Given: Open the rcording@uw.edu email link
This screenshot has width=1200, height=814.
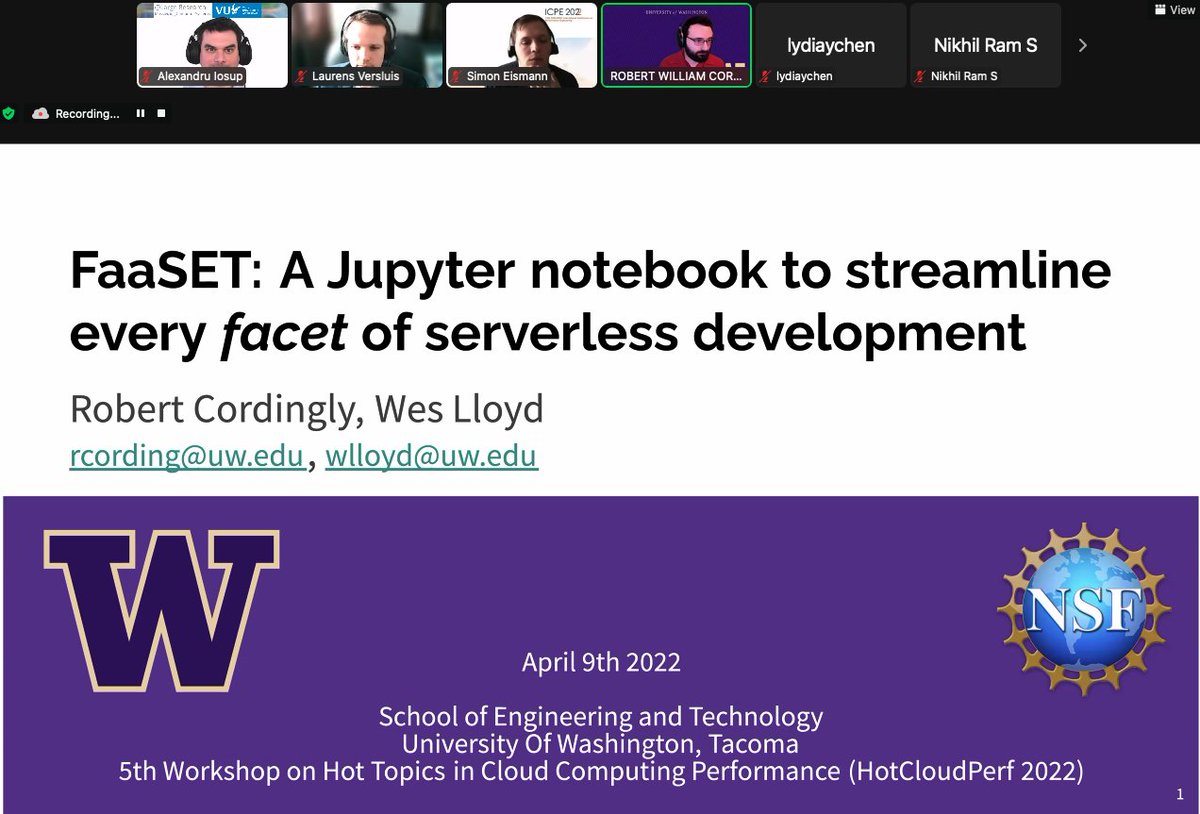Looking at the screenshot, I should click(x=186, y=456).
